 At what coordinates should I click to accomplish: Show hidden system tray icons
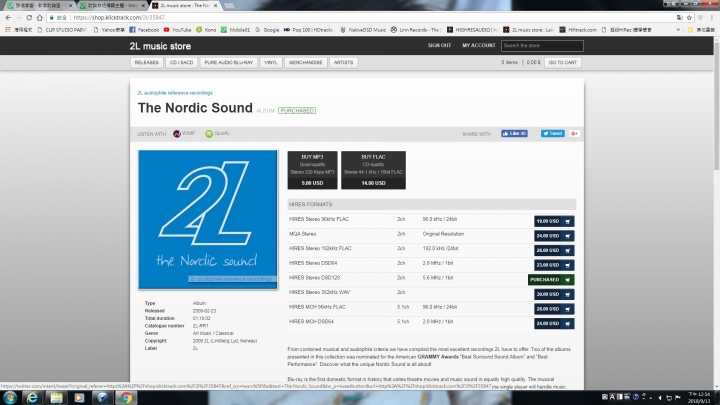click(x=650, y=398)
